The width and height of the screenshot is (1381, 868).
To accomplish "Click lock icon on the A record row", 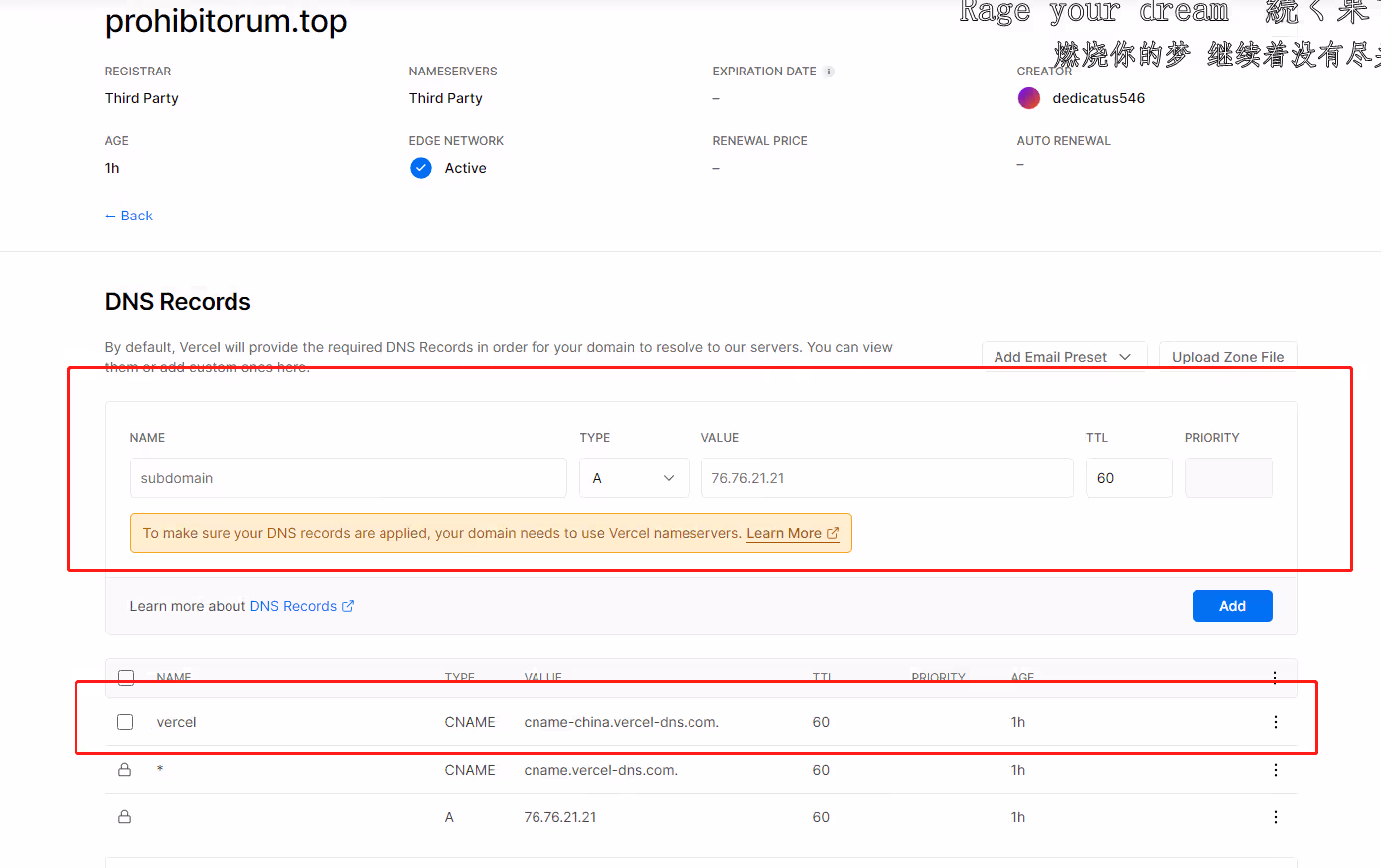I will [x=125, y=817].
